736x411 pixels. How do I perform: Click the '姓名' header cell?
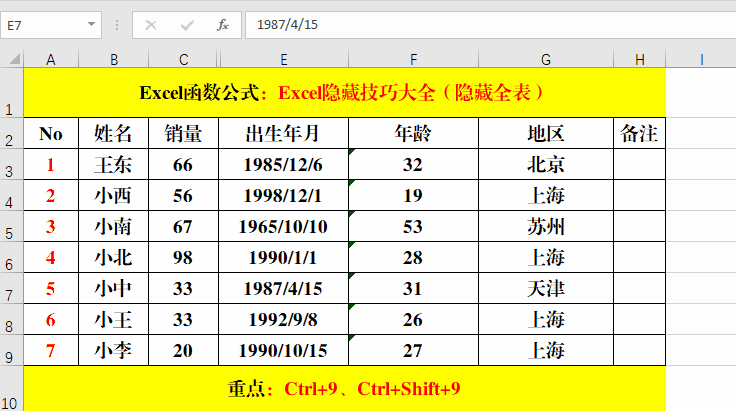[x=114, y=133]
